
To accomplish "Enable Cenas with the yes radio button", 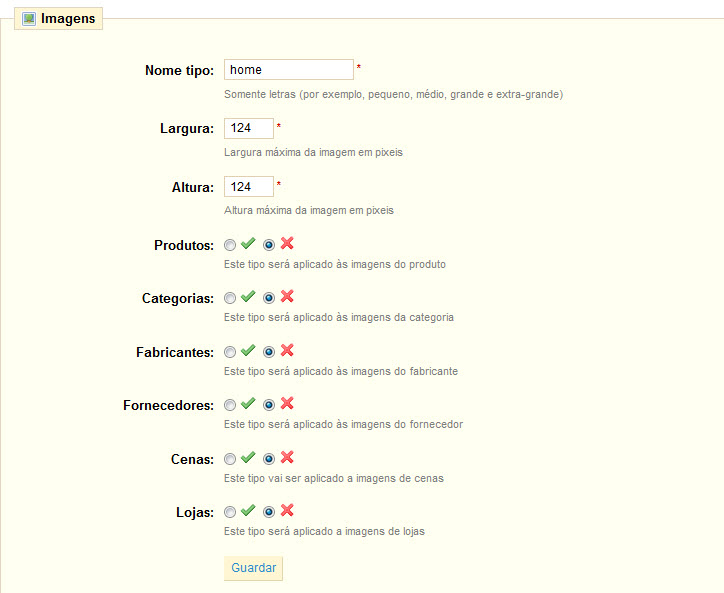I will coord(230,459).
